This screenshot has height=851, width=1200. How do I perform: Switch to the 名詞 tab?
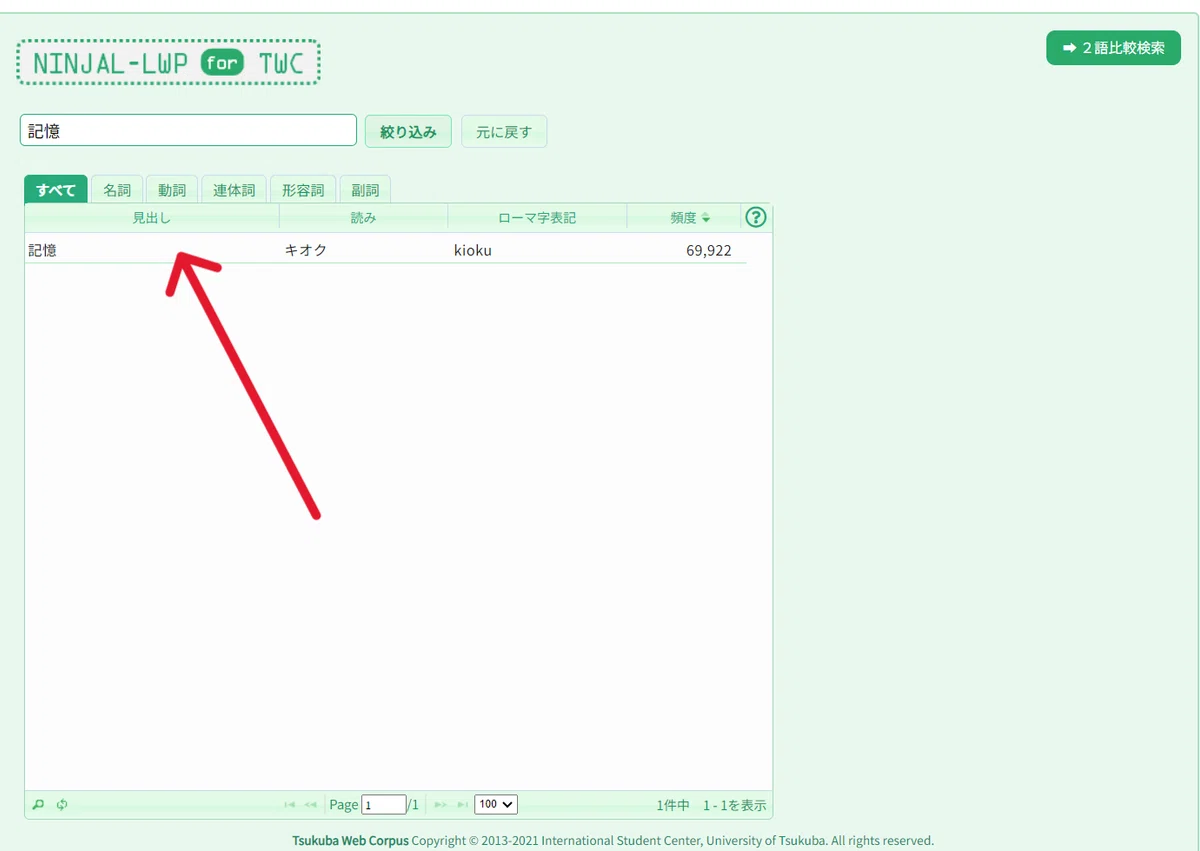pyautogui.click(x=117, y=189)
